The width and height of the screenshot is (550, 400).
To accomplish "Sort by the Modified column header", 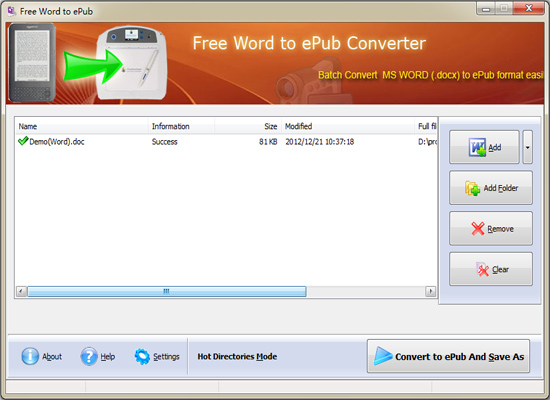I will (348, 126).
